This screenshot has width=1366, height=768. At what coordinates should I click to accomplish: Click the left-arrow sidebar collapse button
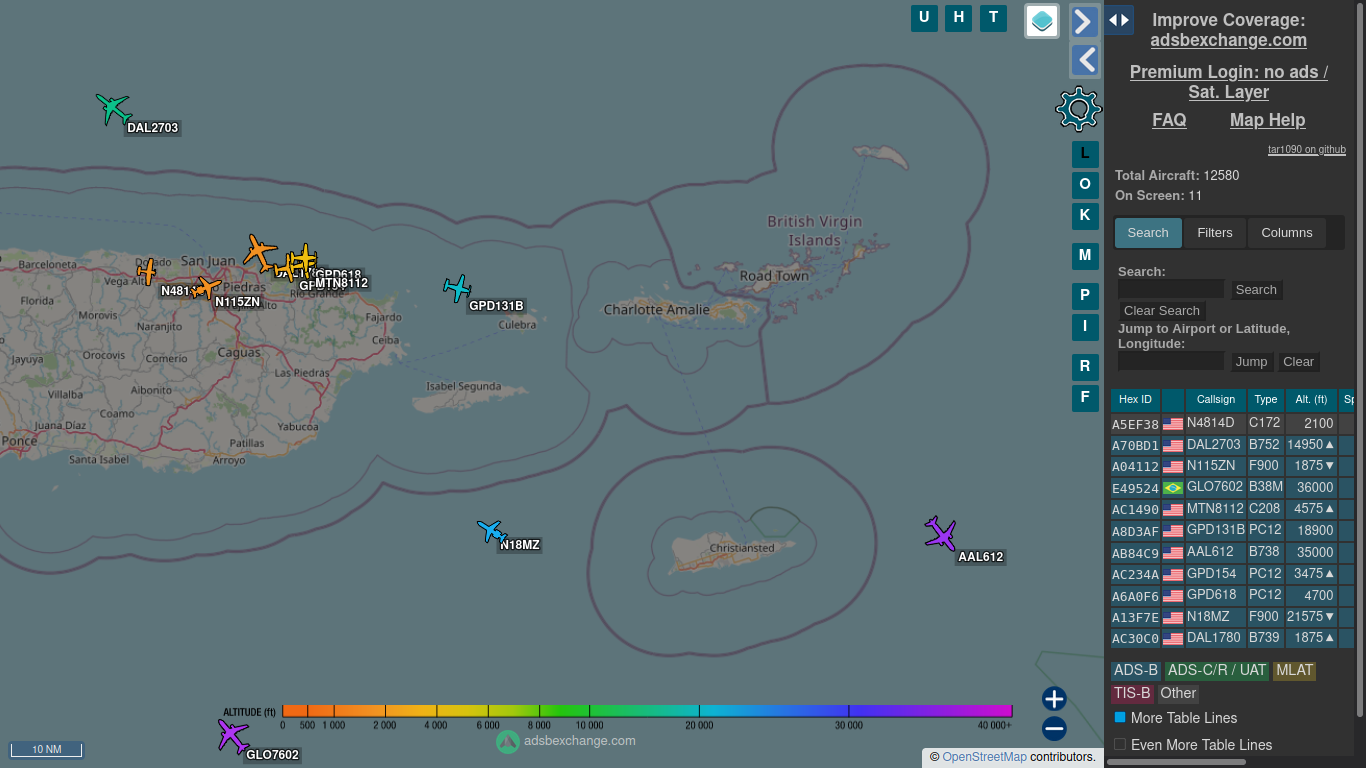click(1085, 60)
